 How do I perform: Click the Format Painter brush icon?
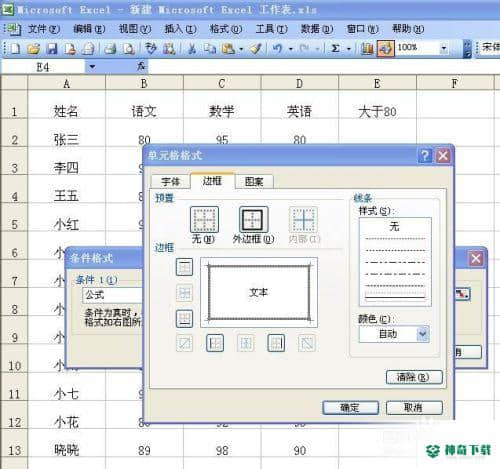coord(256,49)
